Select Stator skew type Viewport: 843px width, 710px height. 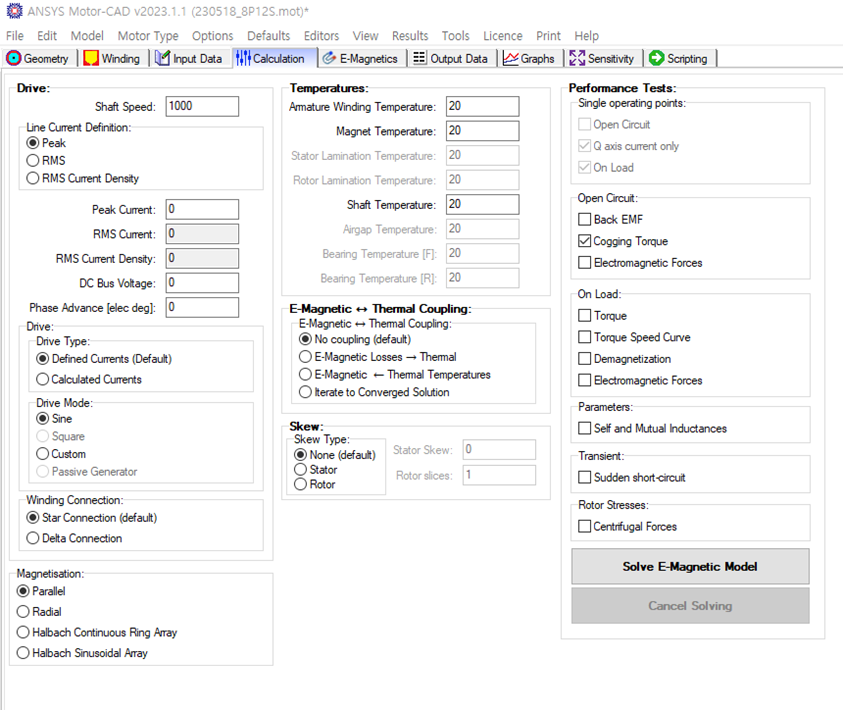coord(301,469)
